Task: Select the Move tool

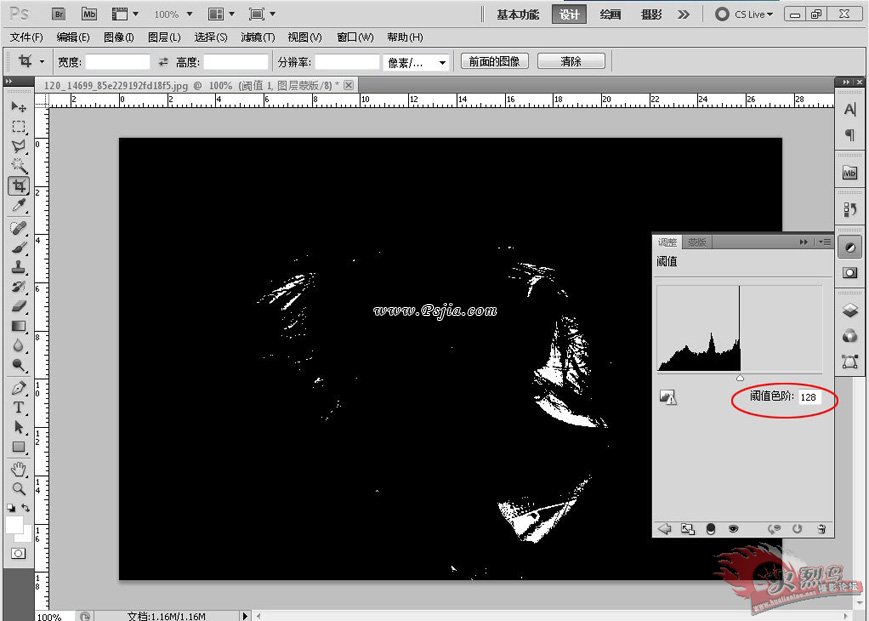Action: point(18,106)
